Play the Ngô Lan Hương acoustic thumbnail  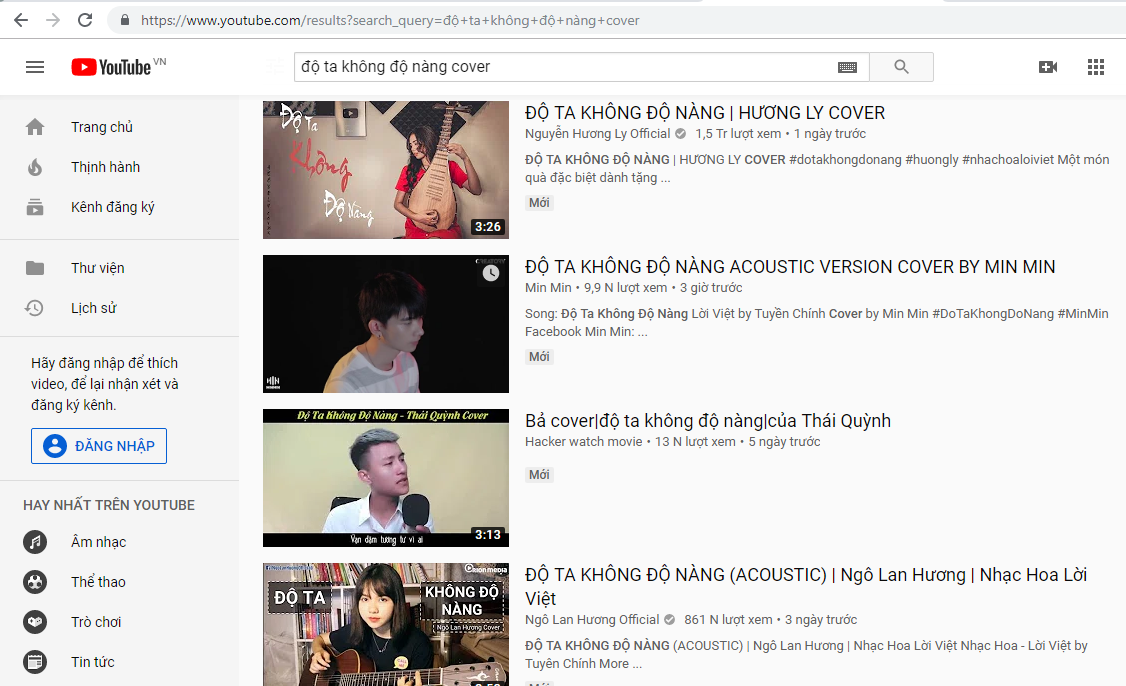pos(386,624)
